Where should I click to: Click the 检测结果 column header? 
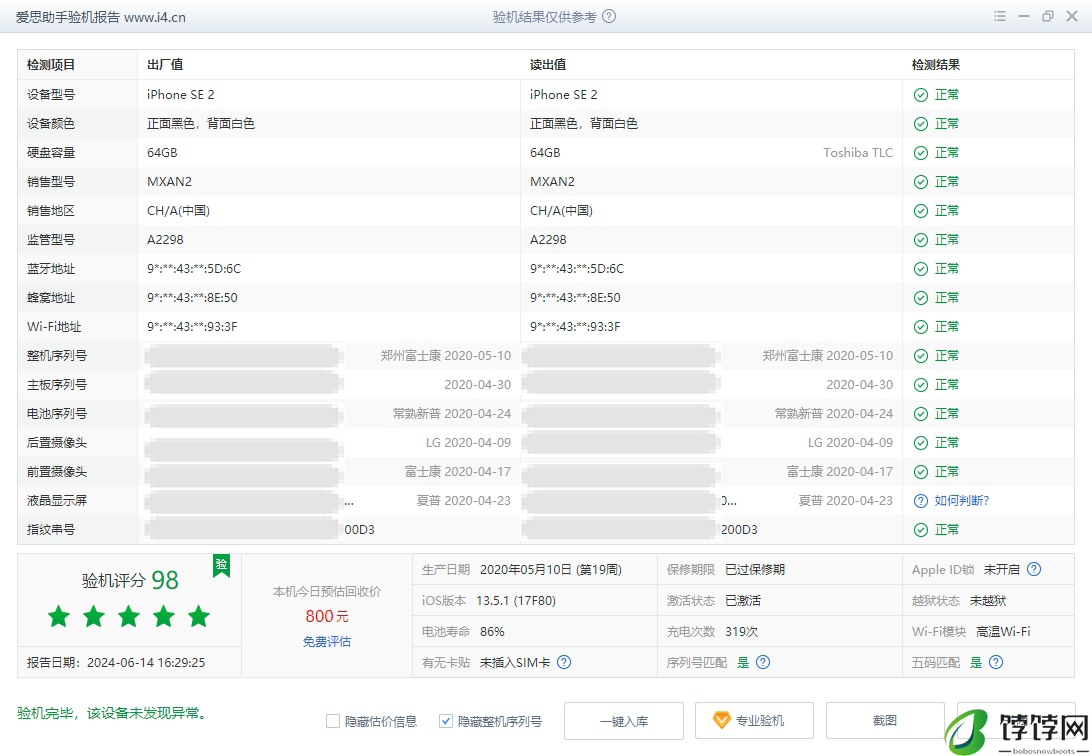point(936,65)
